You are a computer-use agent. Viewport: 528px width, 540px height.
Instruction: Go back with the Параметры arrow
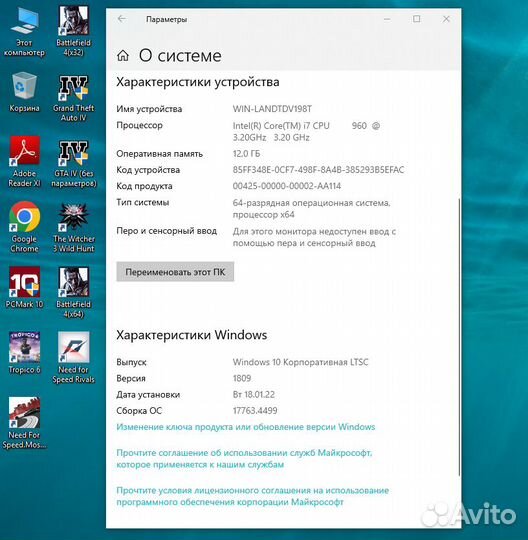pyautogui.click(x=122, y=19)
